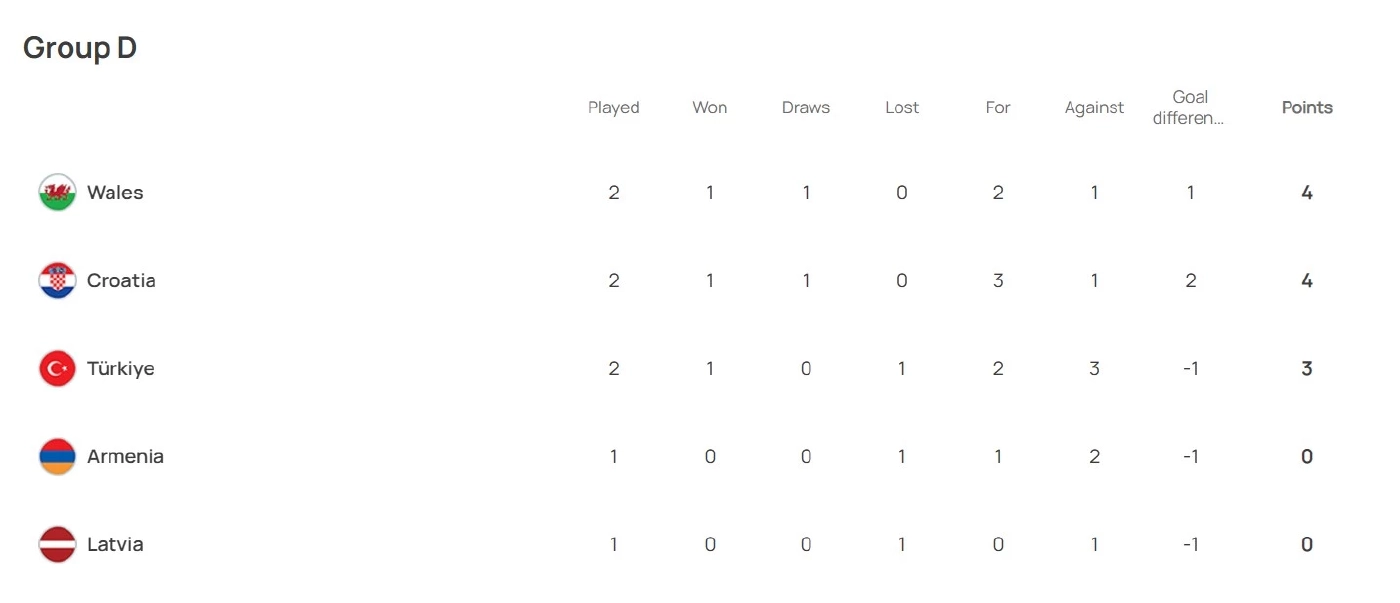Open the Croatia team link
The height and width of the screenshot is (603, 1400).
point(121,281)
